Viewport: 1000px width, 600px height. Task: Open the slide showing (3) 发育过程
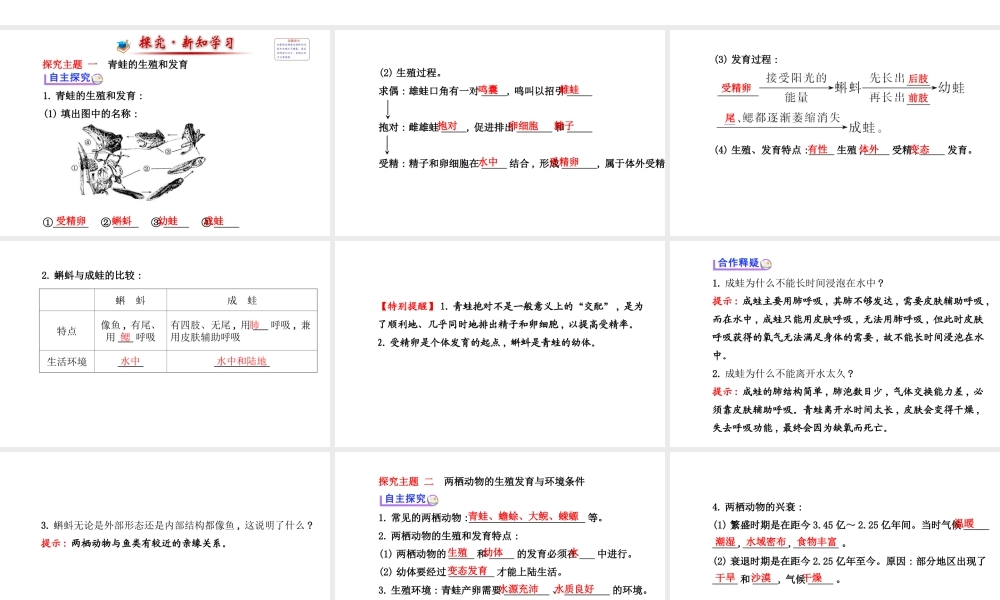[x=835, y=133]
